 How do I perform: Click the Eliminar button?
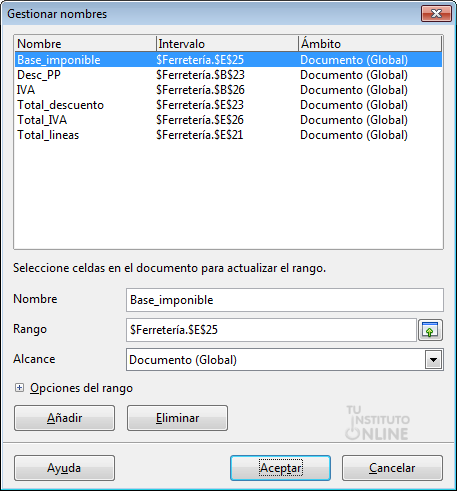point(177,418)
